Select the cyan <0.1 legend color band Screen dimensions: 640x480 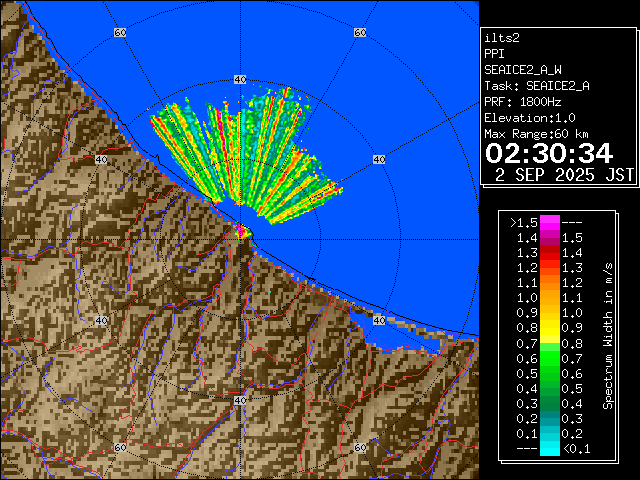click(549, 449)
